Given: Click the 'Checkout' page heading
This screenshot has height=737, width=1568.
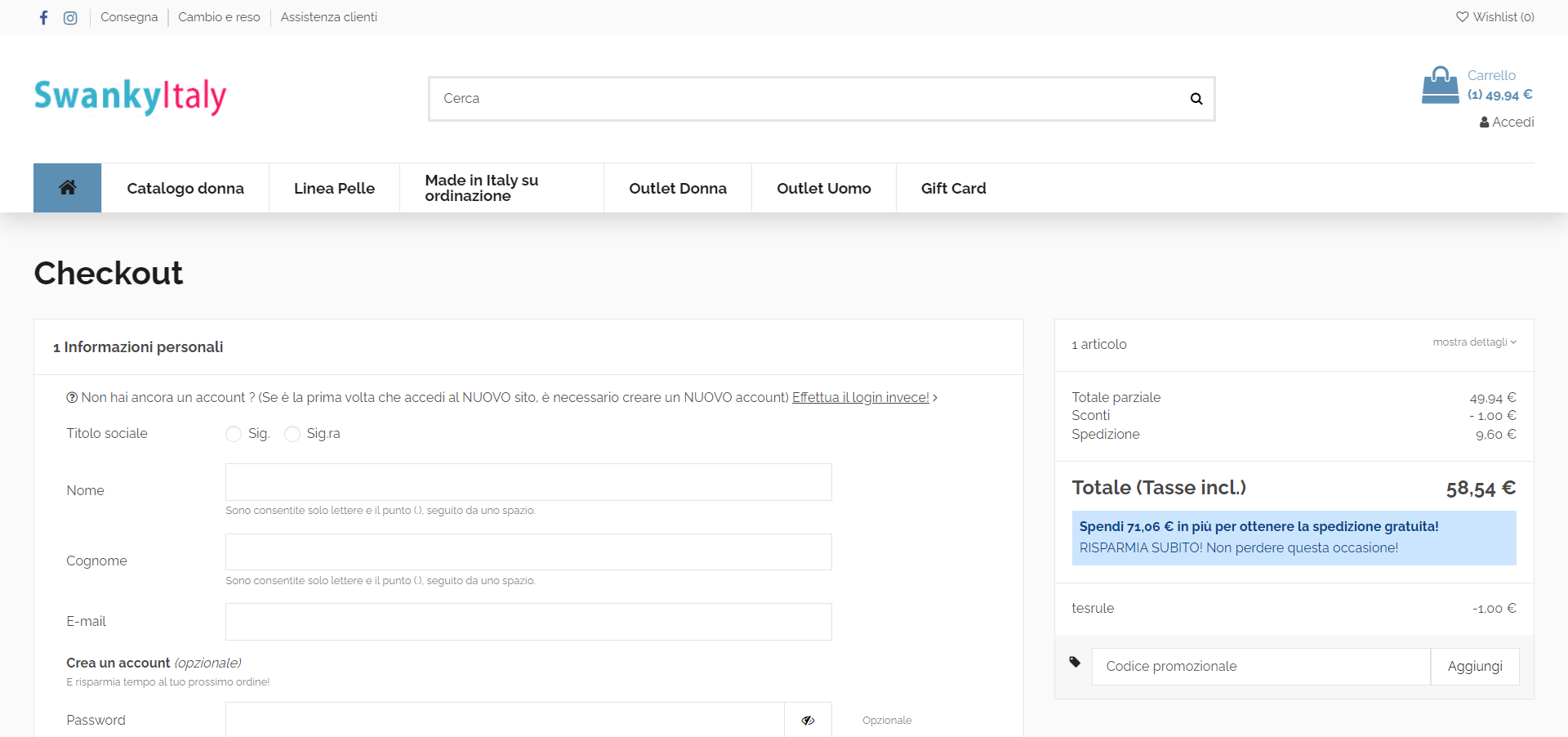Looking at the screenshot, I should pos(108,273).
